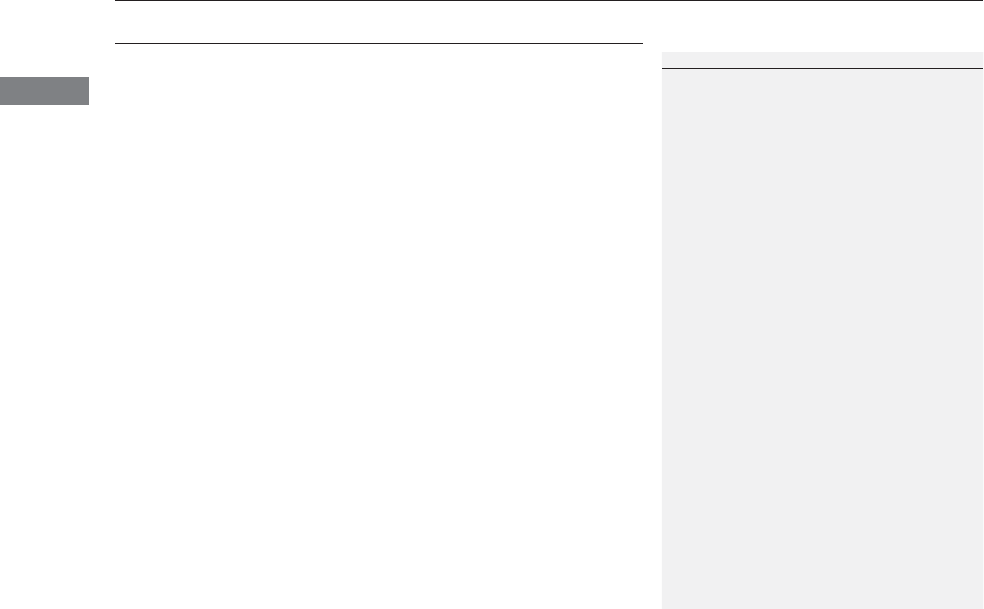Click the right edge of the dark gray tab
Viewport: 984px width, 609px height.
point(85,91)
